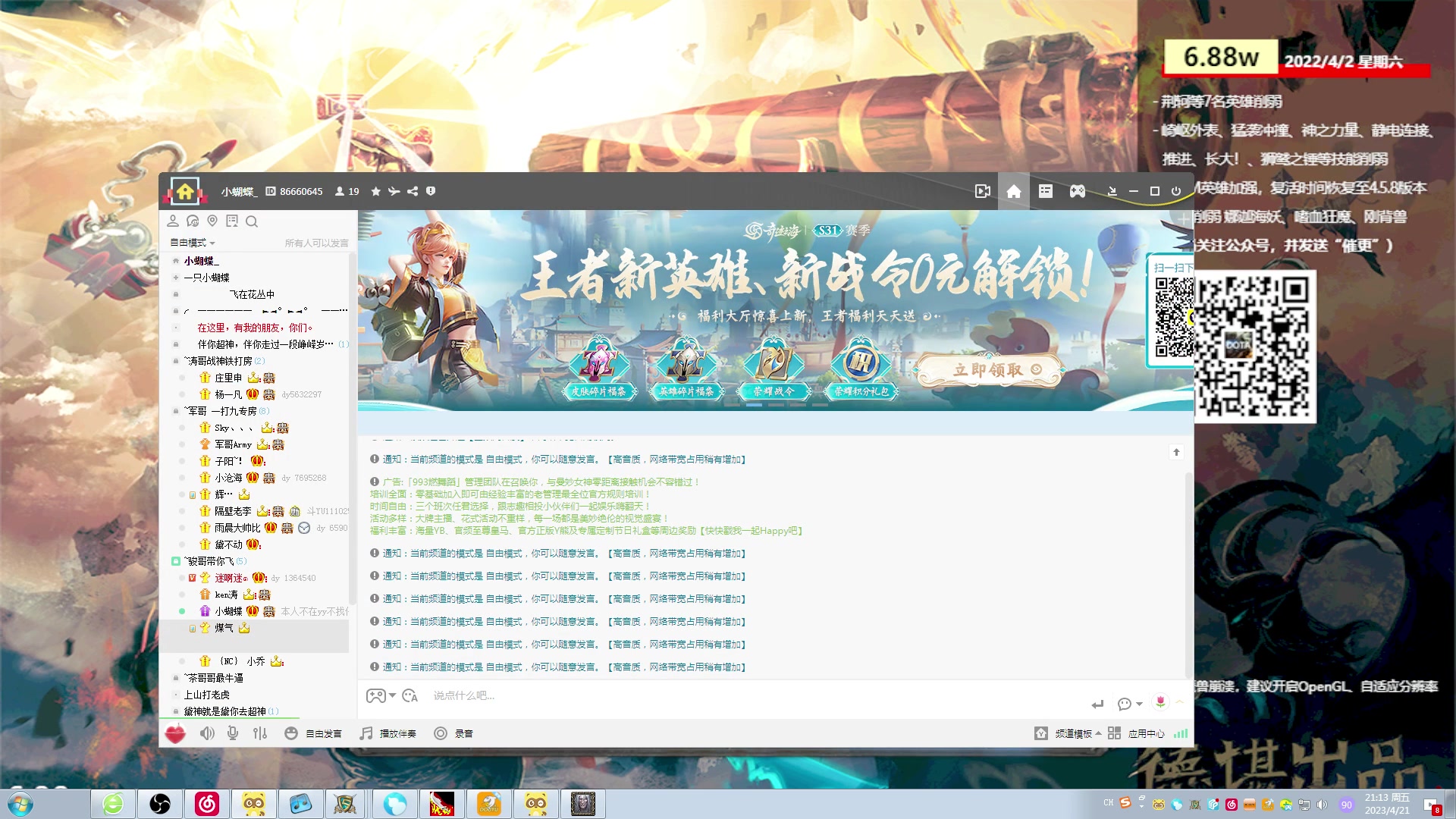Mute the speaker volume icon
The image size is (1456, 819).
pyautogui.click(x=206, y=733)
